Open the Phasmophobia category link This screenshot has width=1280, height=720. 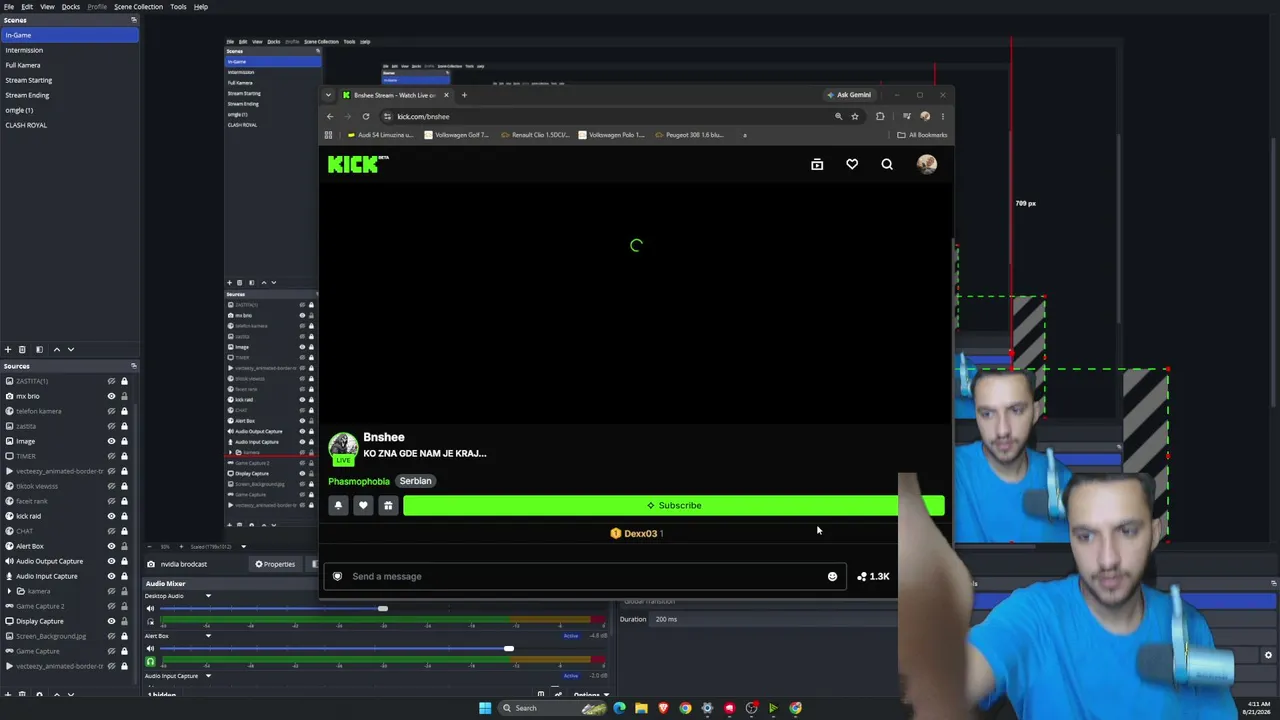click(359, 481)
